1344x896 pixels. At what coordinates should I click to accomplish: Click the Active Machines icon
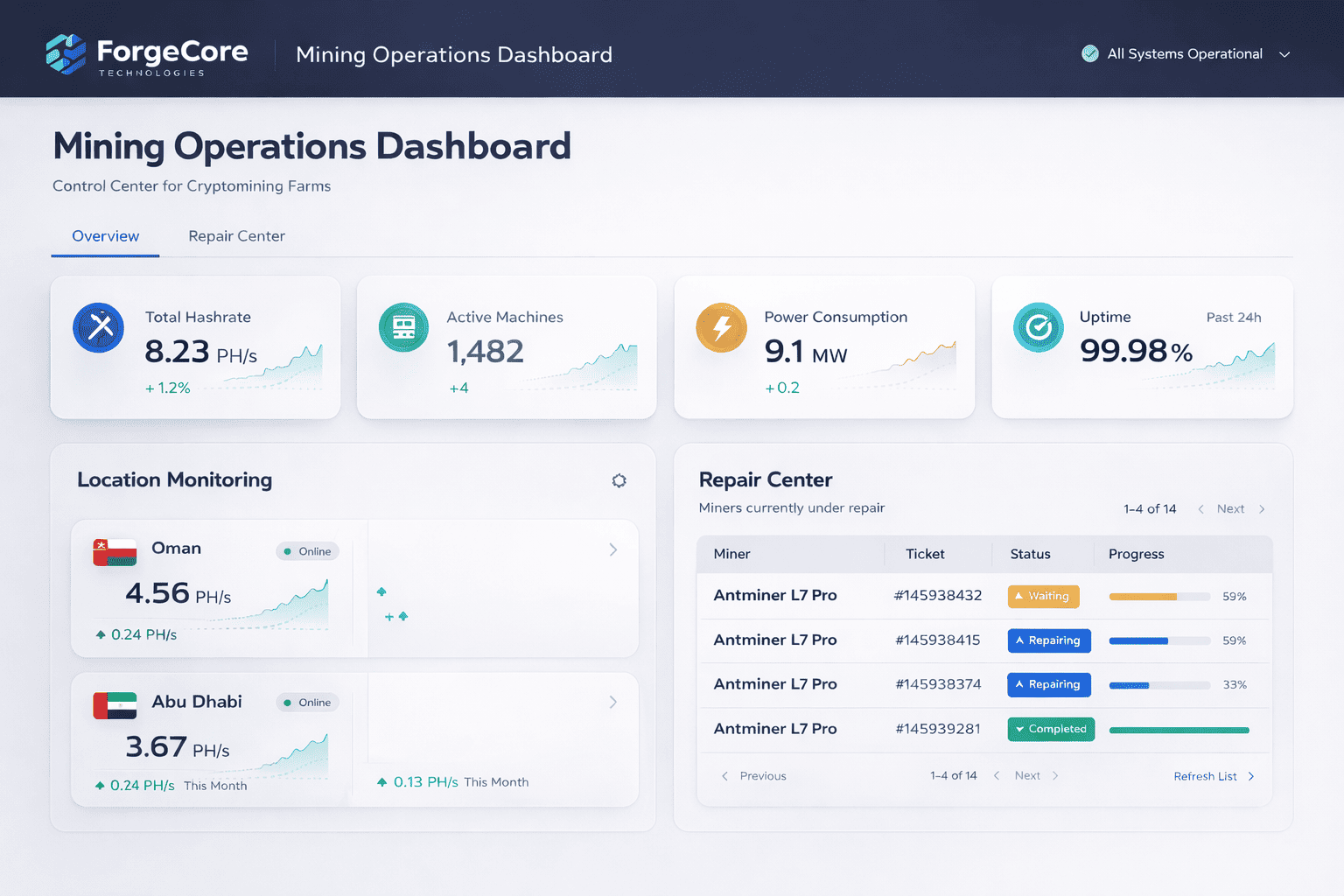tap(403, 327)
